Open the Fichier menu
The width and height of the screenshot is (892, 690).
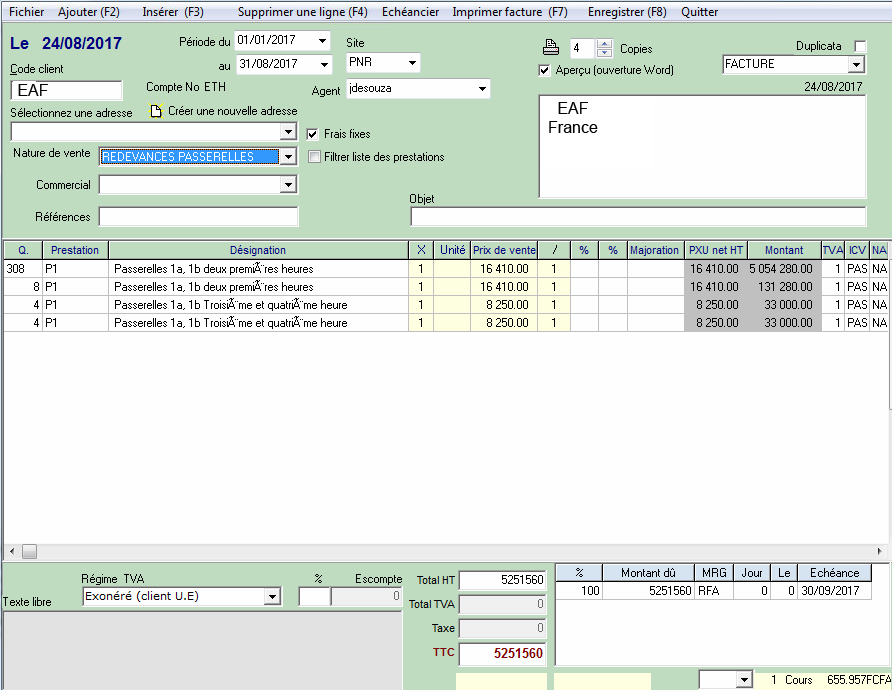26,12
